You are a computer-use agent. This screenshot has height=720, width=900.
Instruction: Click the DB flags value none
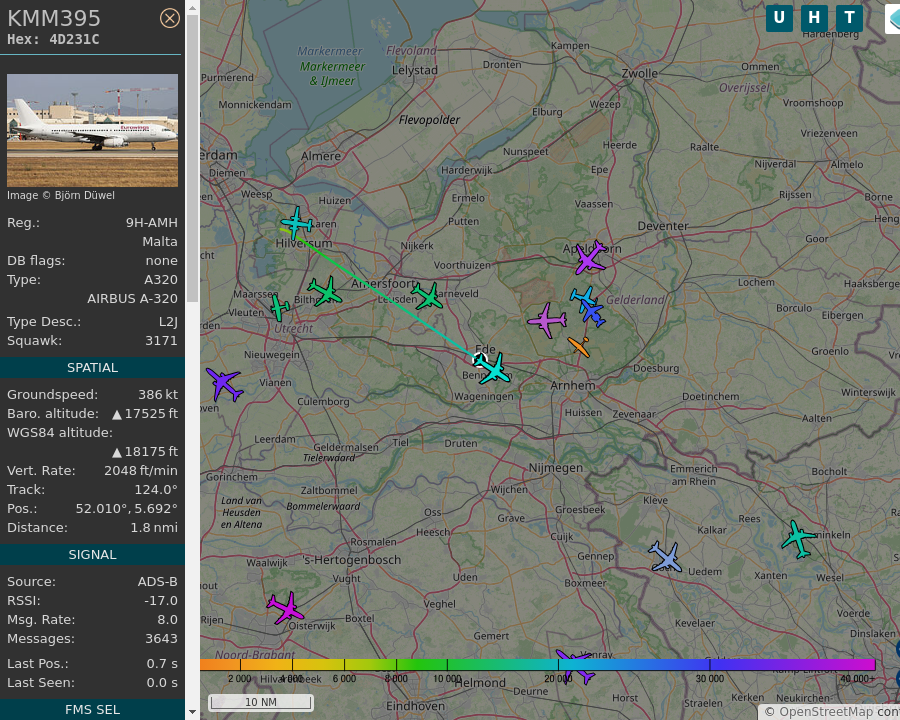(161, 261)
